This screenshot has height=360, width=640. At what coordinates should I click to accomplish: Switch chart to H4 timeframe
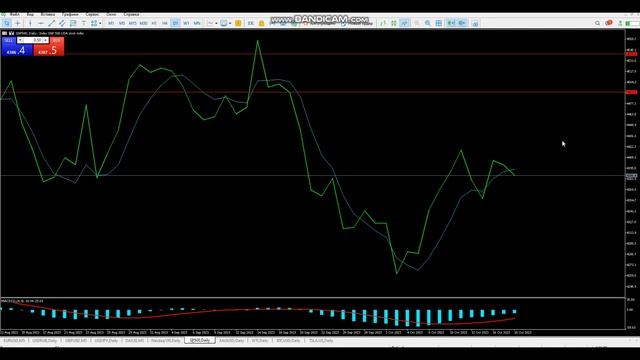click(x=164, y=23)
